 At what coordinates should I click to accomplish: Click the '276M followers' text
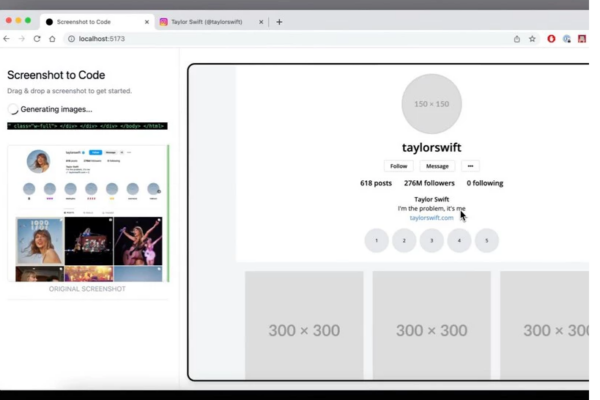(x=429, y=183)
